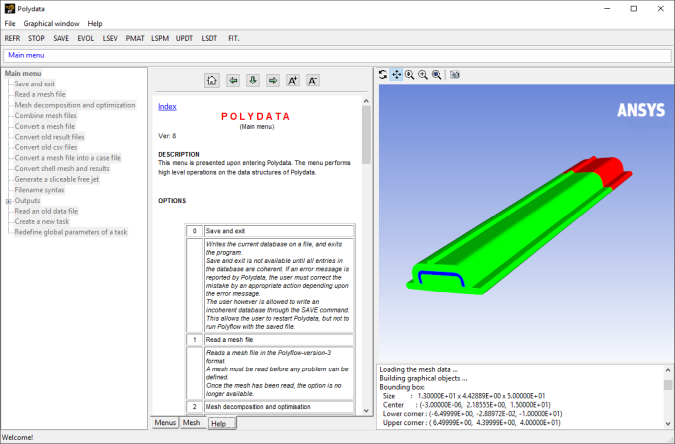Click the green down arrow help icon
The width and height of the screenshot is (675, 444).
[252, 80]
